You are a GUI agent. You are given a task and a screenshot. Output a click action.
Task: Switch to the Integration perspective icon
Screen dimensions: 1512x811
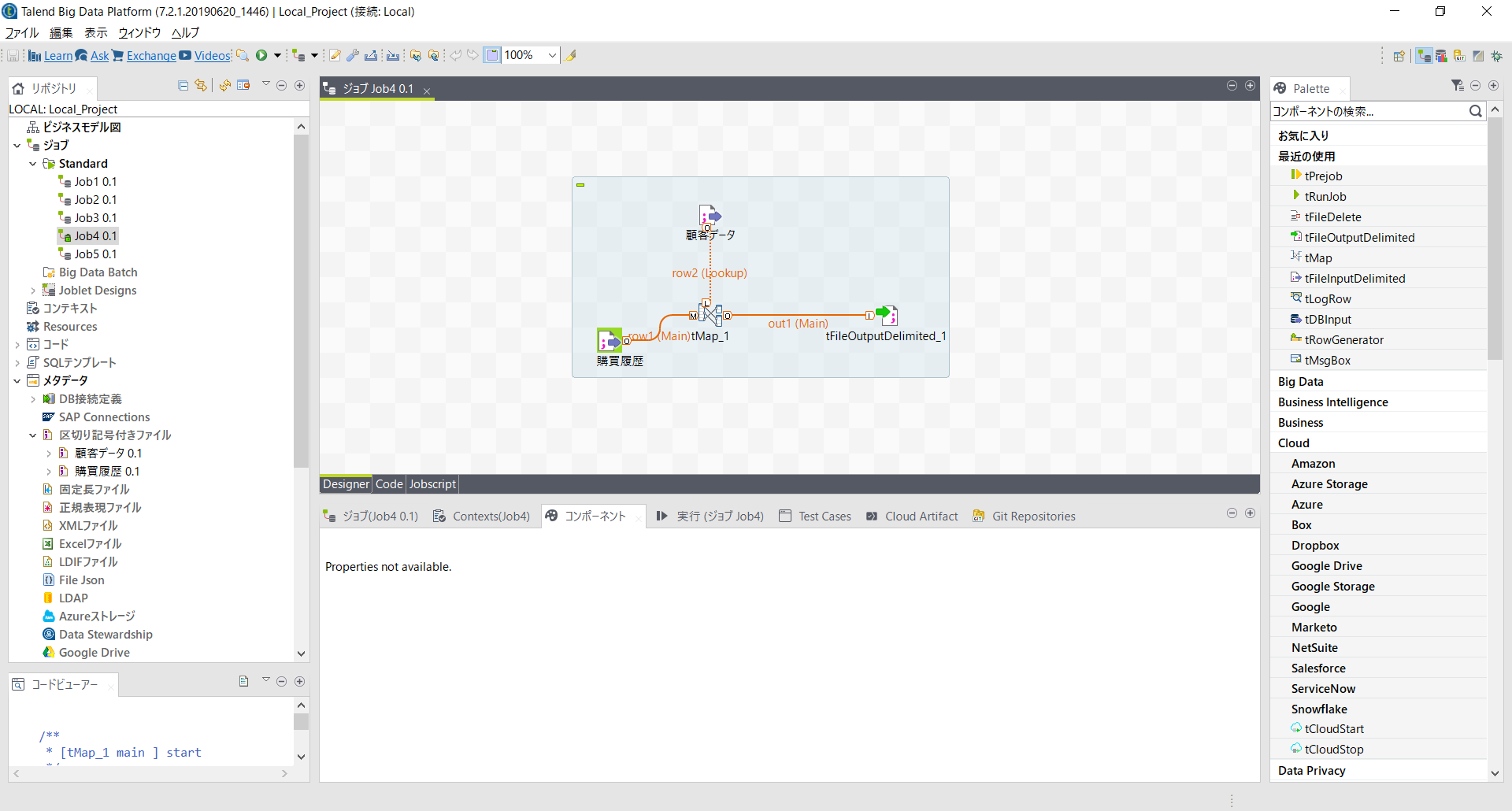[x=1424, y=56]
